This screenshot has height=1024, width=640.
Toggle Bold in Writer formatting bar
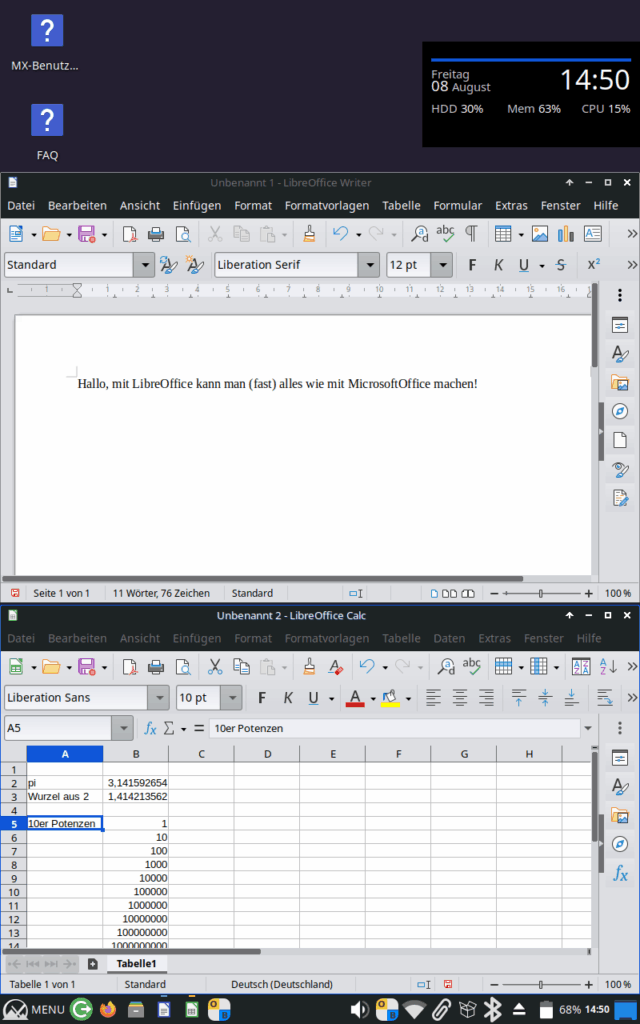click(x=472, y=264)
